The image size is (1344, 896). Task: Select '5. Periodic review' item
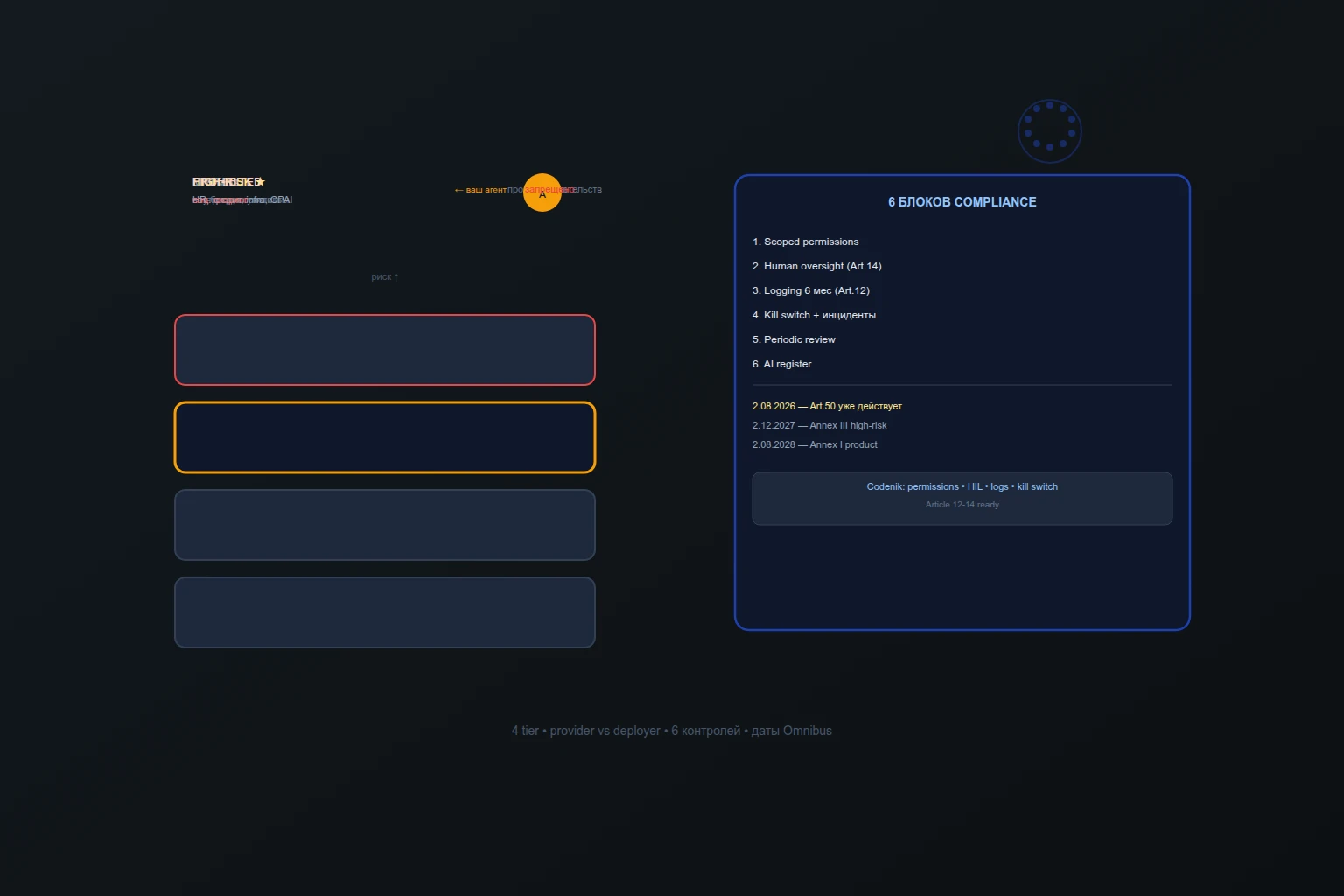pos(794,339)
